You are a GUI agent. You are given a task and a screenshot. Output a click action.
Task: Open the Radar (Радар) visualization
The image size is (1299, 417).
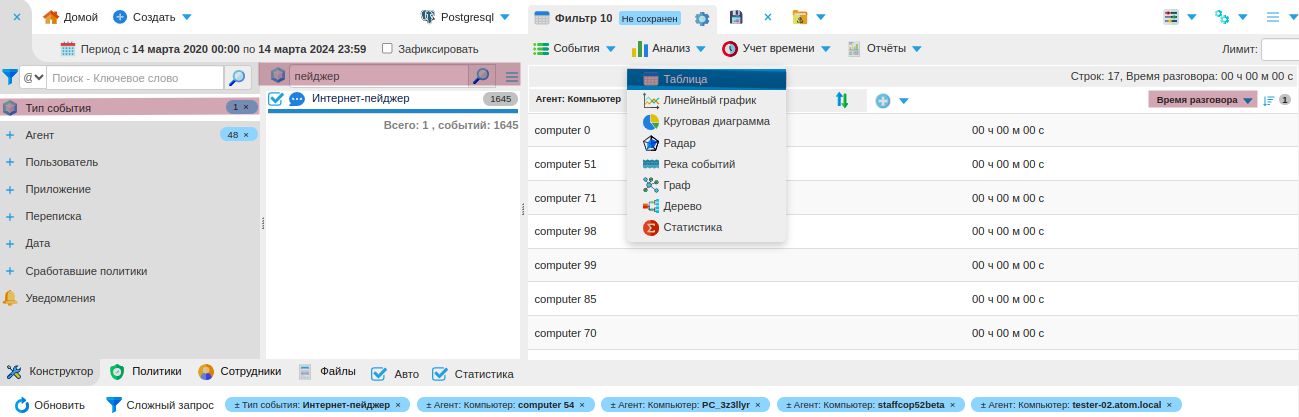678,143
